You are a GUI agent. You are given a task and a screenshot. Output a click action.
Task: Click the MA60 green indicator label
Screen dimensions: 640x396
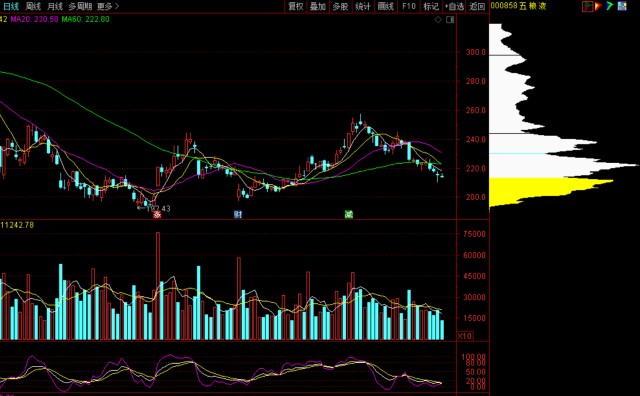(x=85, y=19)
